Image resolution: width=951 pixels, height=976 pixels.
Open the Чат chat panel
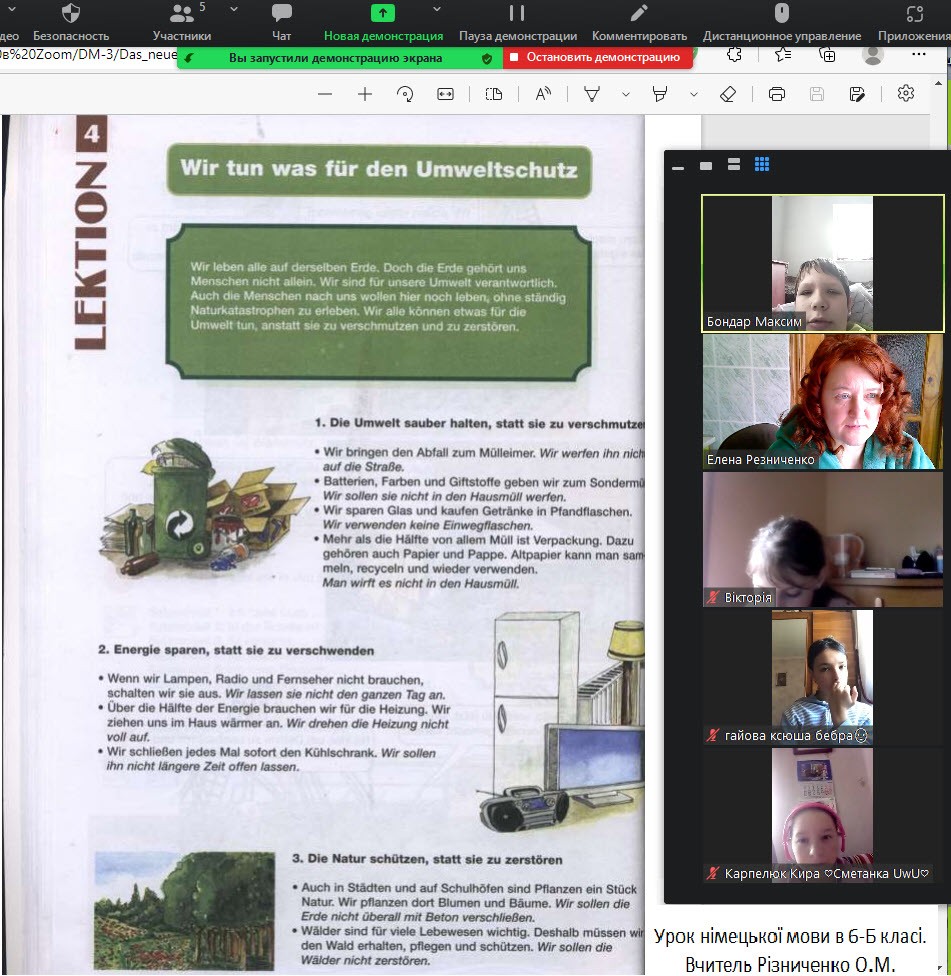coord(282,22)
